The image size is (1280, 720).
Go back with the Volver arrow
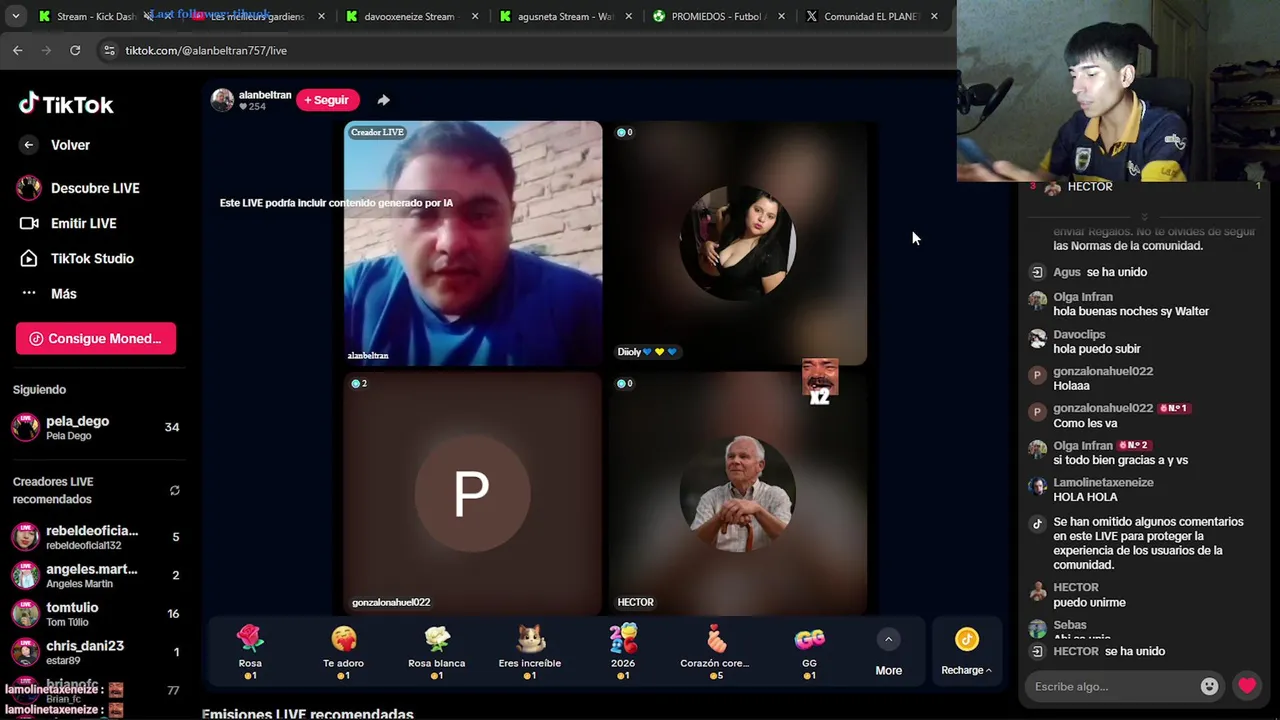tap(29, 145)
